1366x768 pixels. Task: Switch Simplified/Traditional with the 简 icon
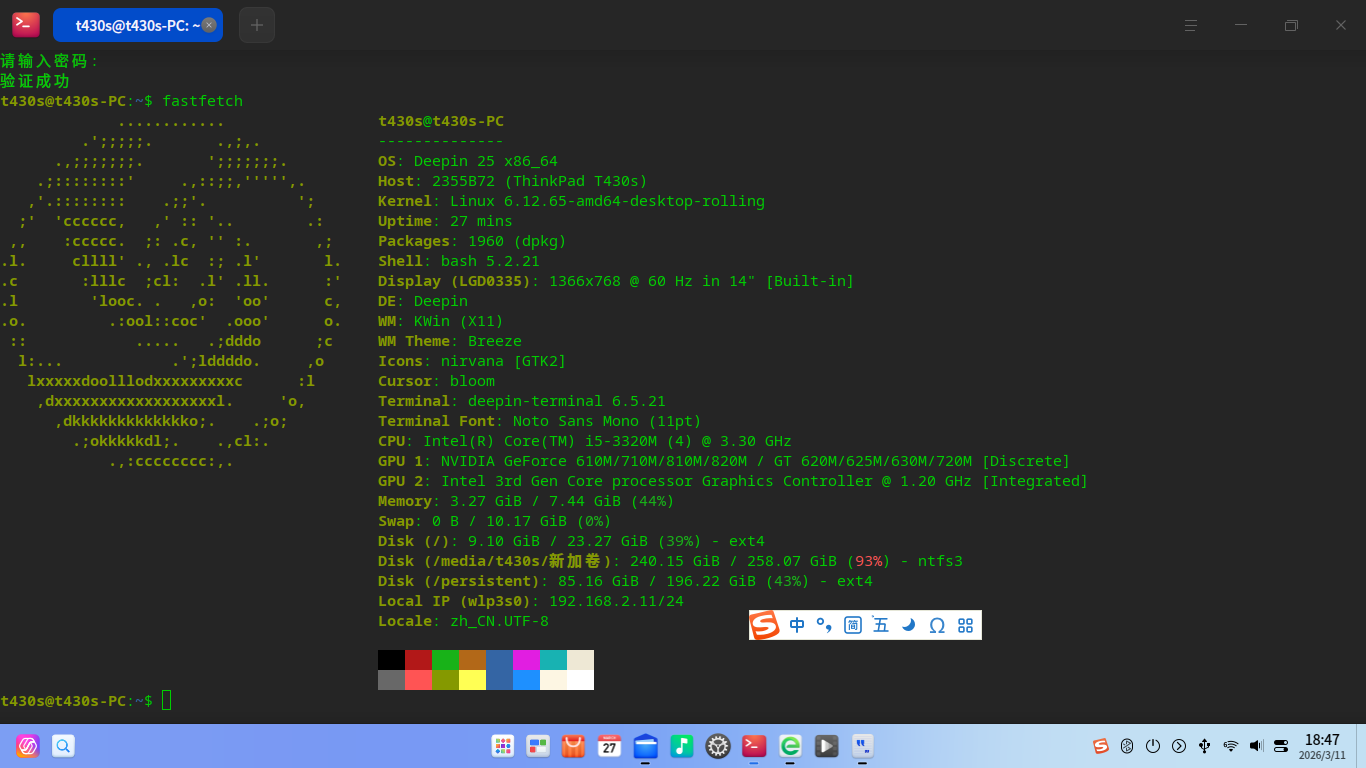pyautogui.click(x=852, y=625)
